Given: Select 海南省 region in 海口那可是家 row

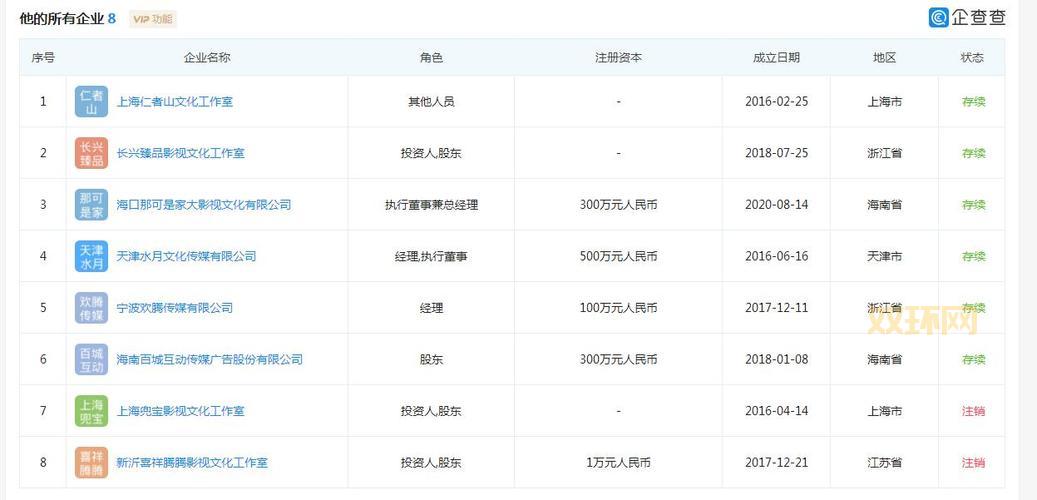Looking at the screenshot, I should click(x=884, y=205).
